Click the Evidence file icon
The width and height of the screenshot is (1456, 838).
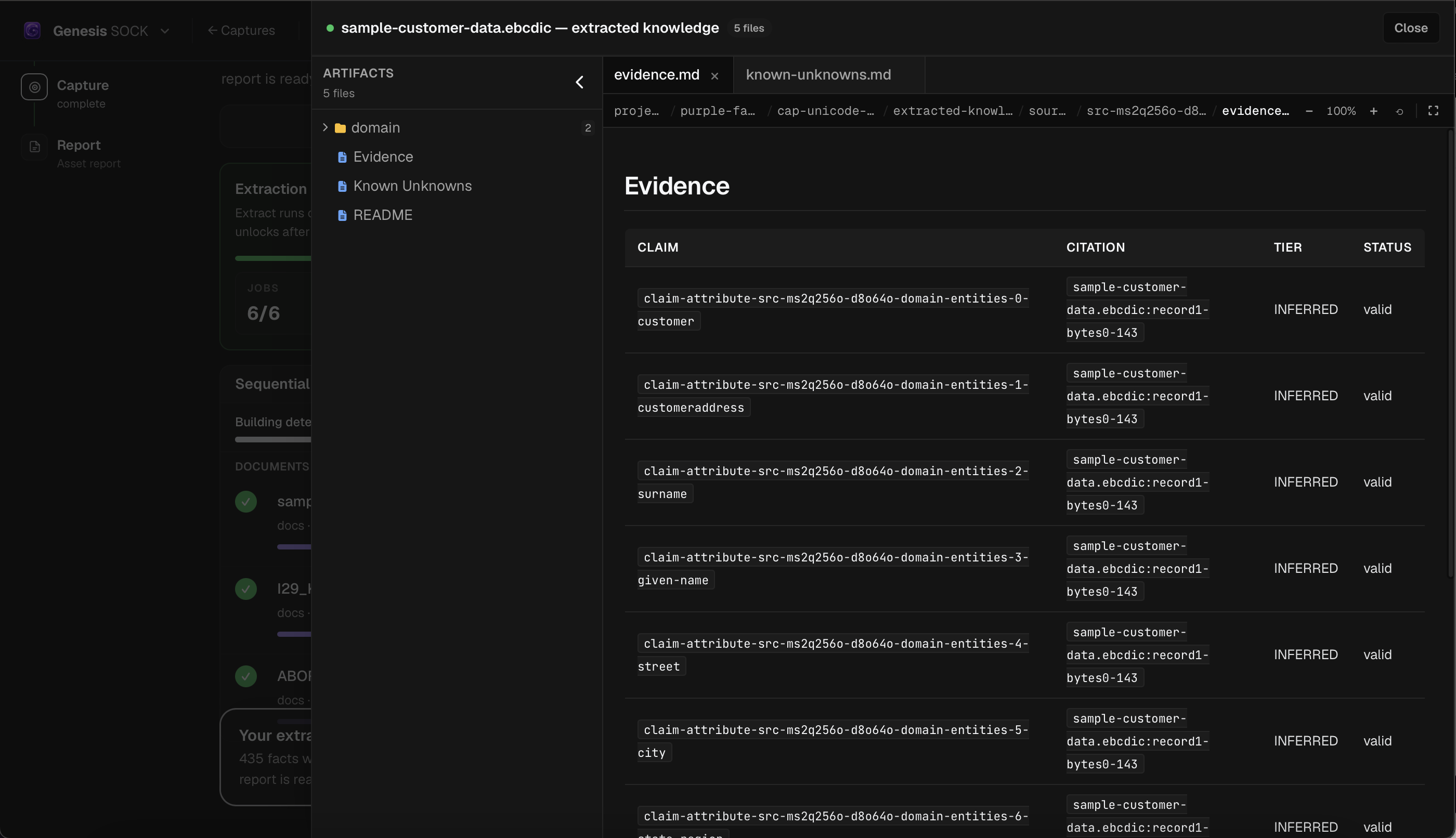coord(342,157)
